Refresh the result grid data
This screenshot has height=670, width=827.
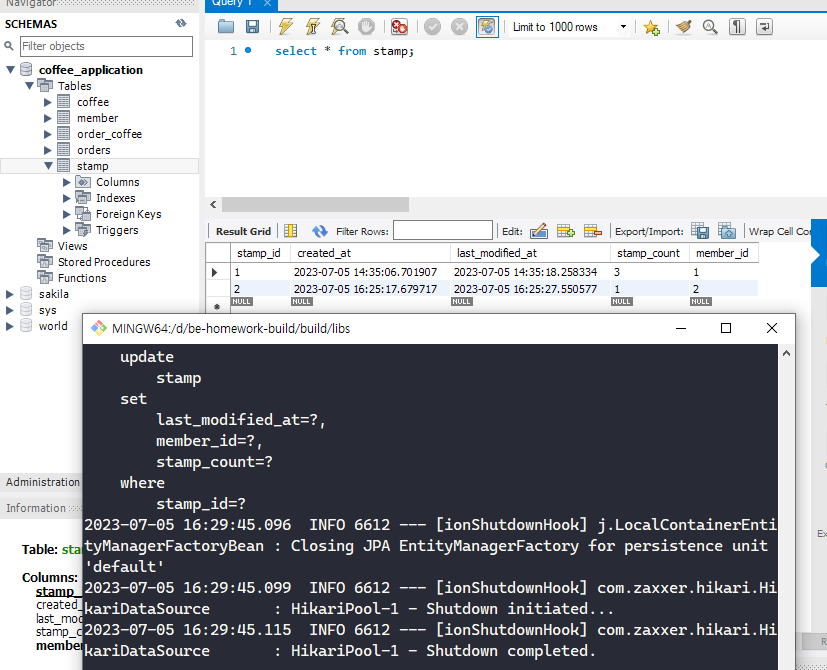(320, 231)
